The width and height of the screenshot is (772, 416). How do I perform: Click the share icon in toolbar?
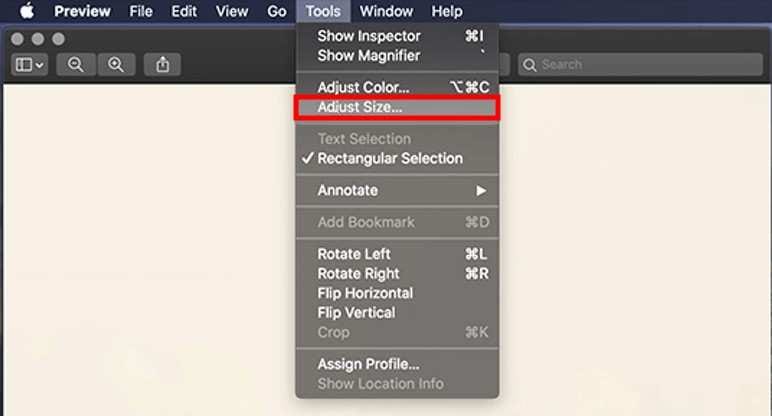click(163, 65)
